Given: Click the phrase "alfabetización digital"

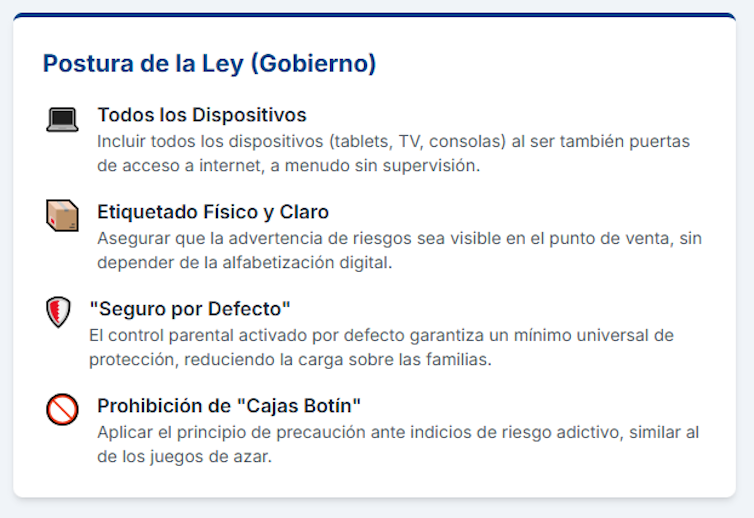Looking at the screenshot, I should point(302,262).
